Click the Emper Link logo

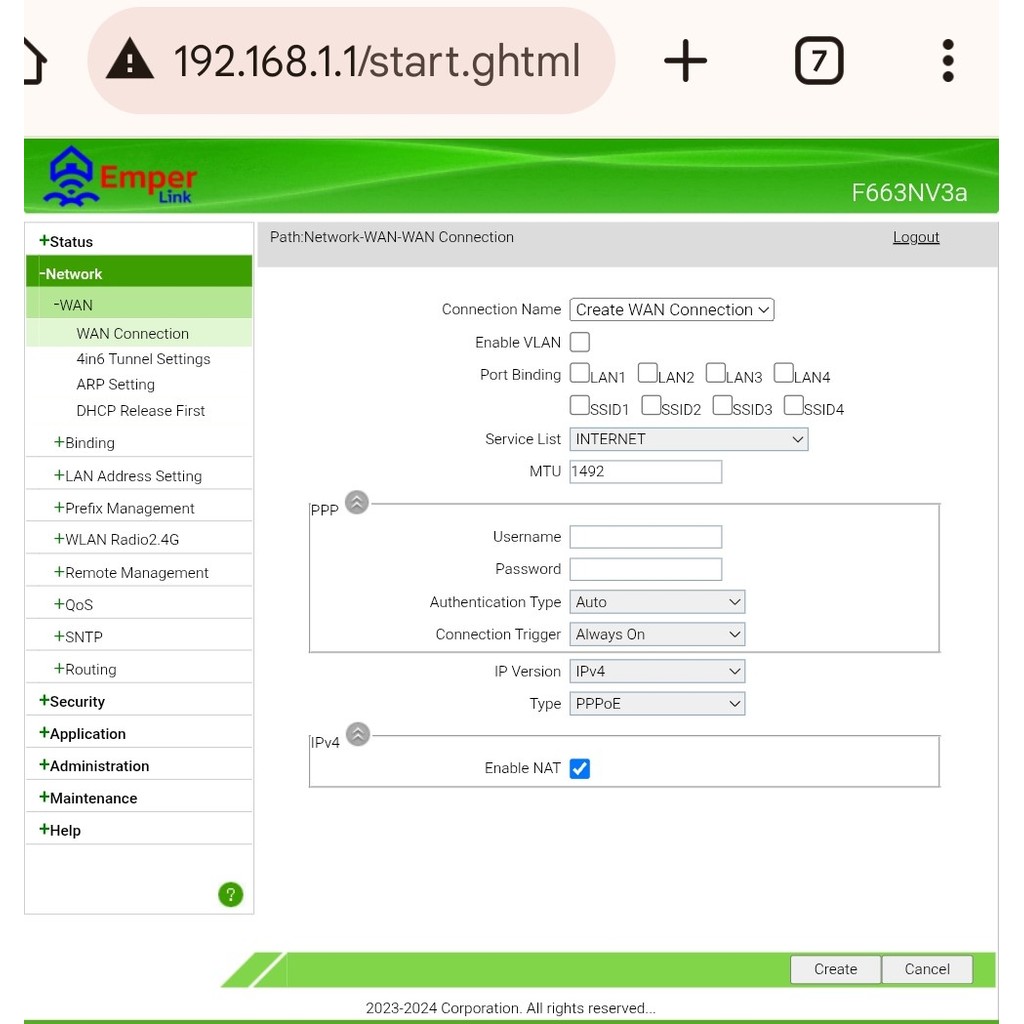click(x=120, y=177)
